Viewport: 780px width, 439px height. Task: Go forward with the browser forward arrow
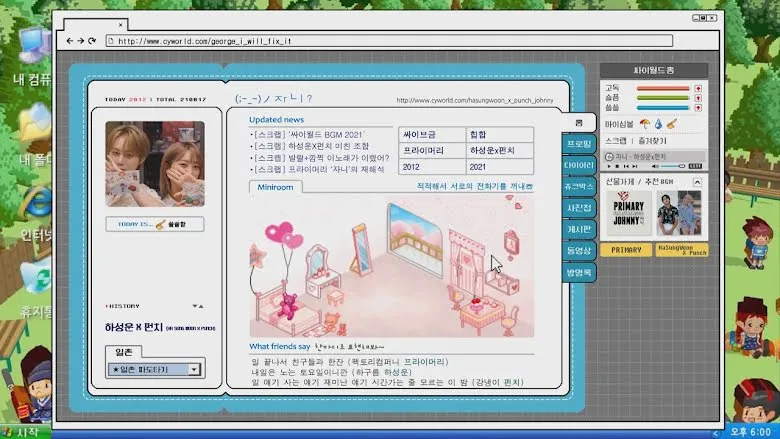(x=80, y=41)
